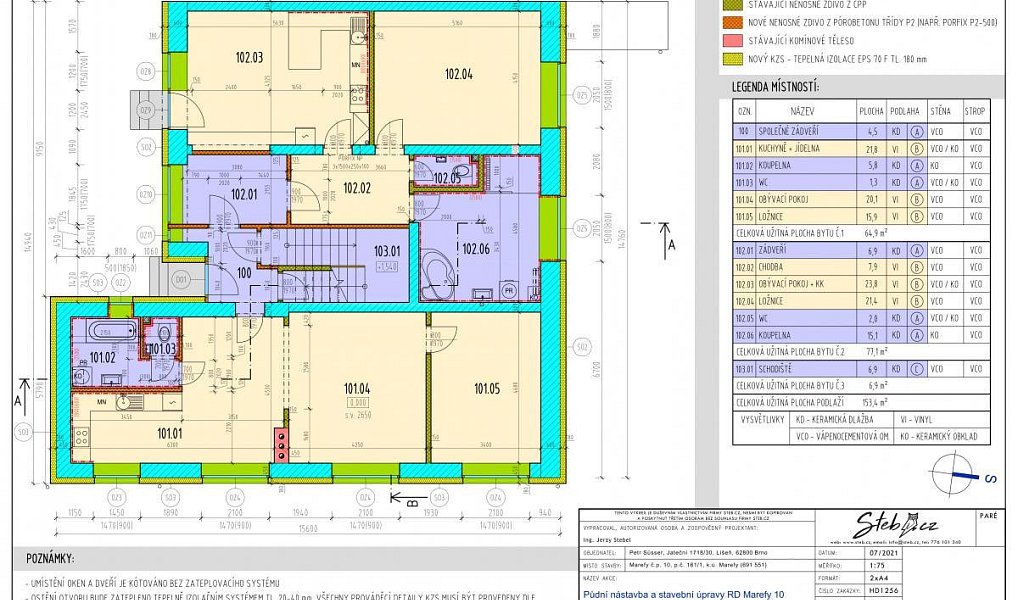The width and height of the screenshot is (1018, 600).
Task: Click CHODBA in the room legend
Action: click(771, 267)
